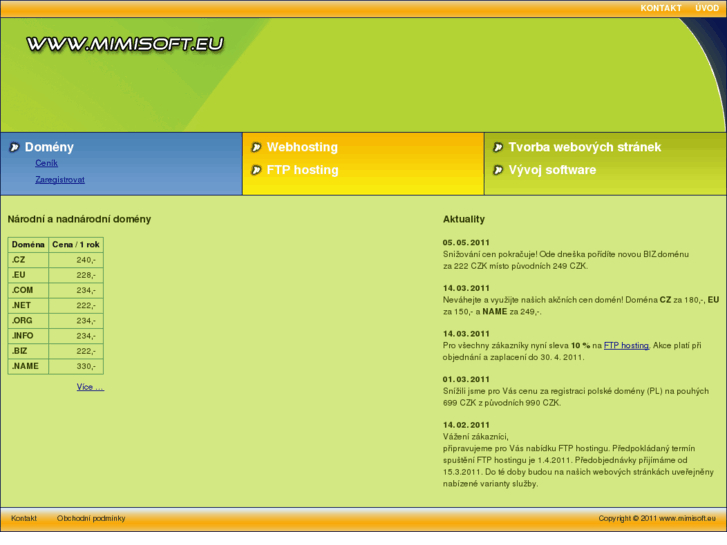
Task: Click the Cena / 1 rok header
Action: pyautogui.click(x=76, y=244)
